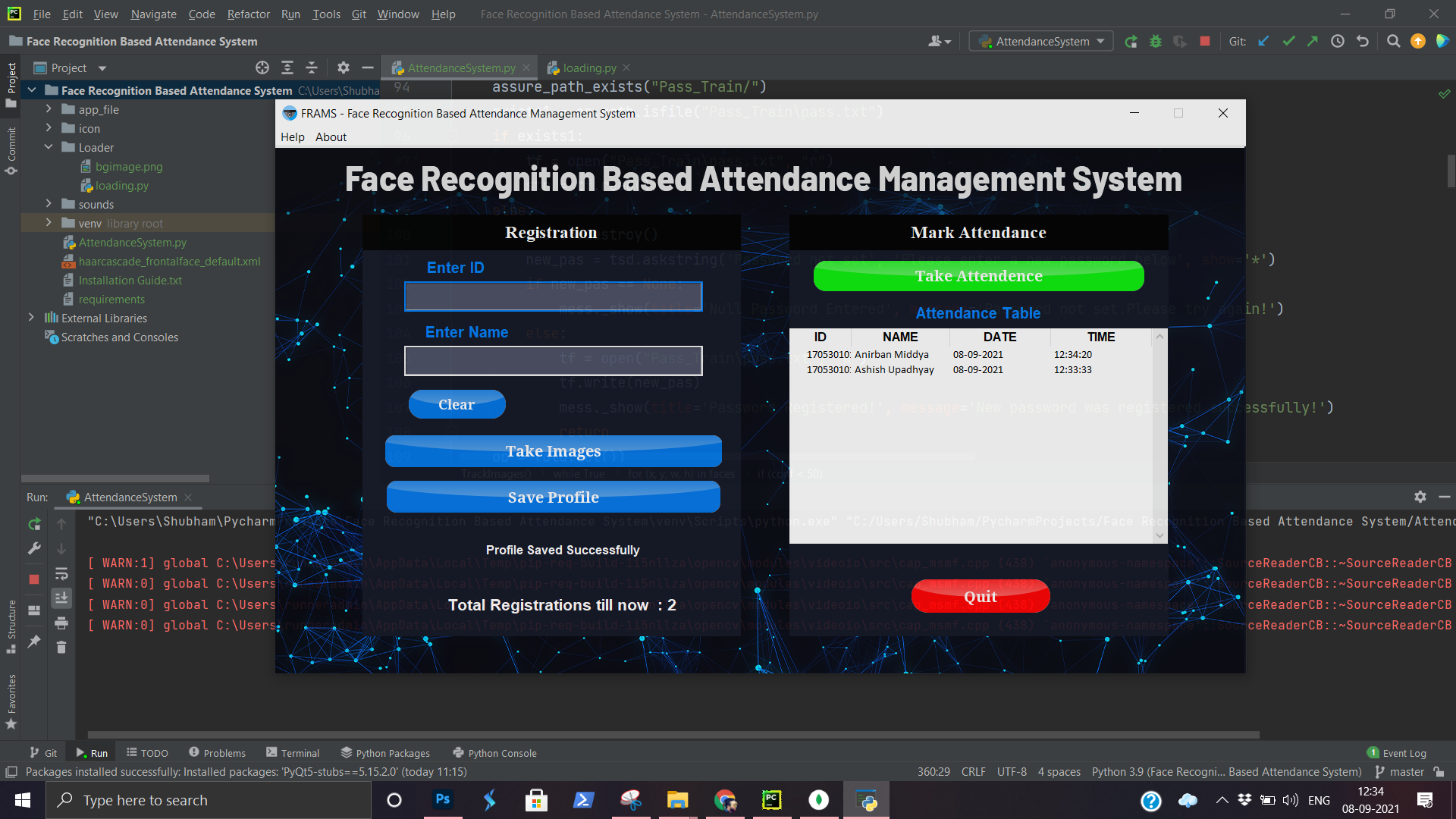Click the Take Images button

(553, 451)
